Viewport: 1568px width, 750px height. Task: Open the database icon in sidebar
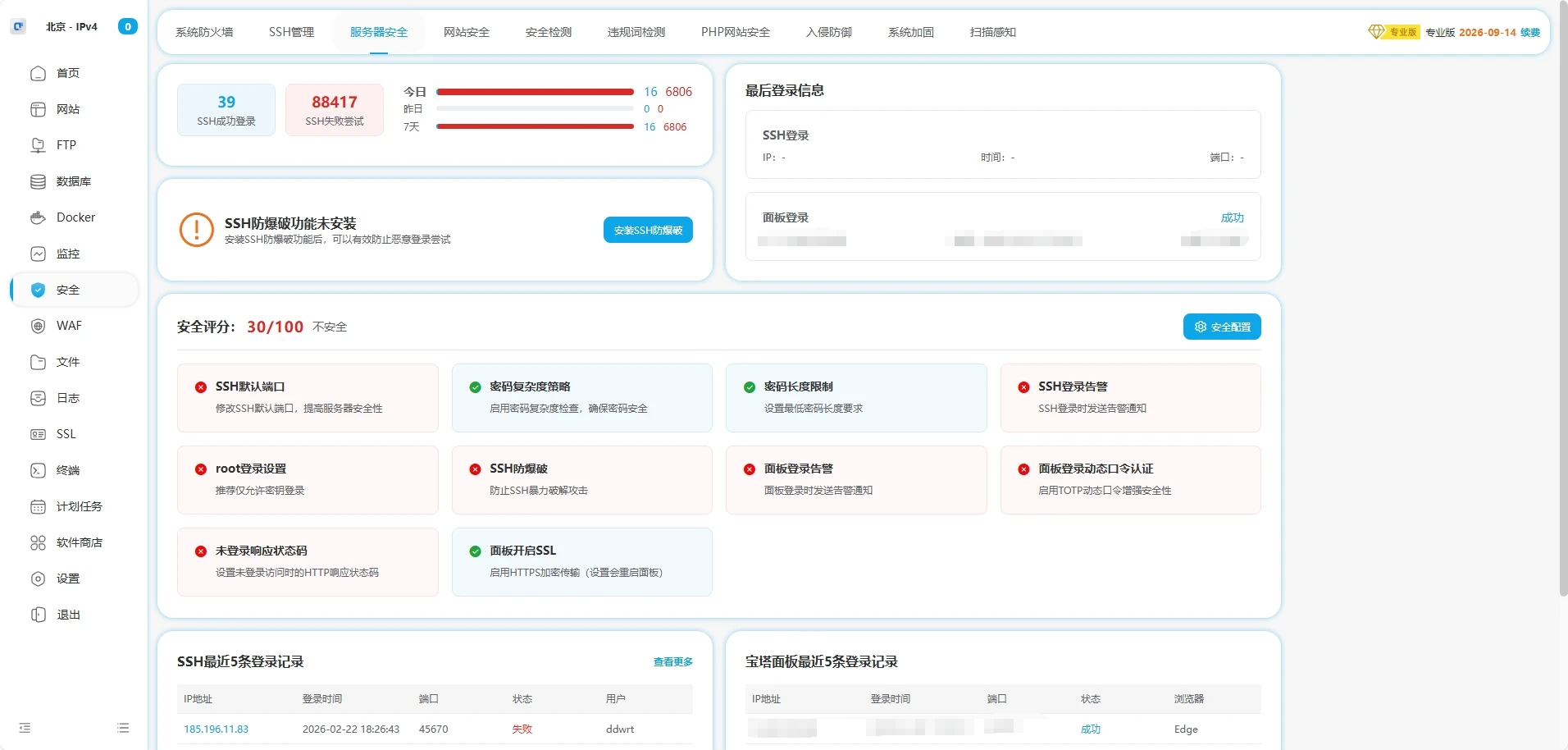(x=38, y=181)
